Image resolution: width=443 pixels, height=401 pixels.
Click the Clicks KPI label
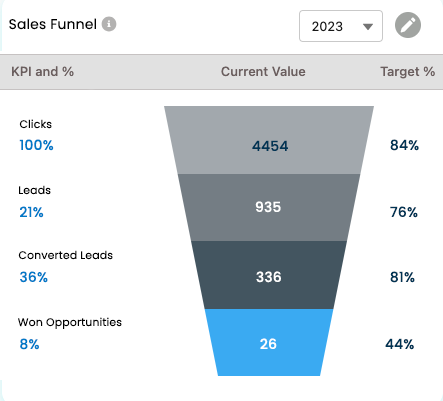click(36, 124)
